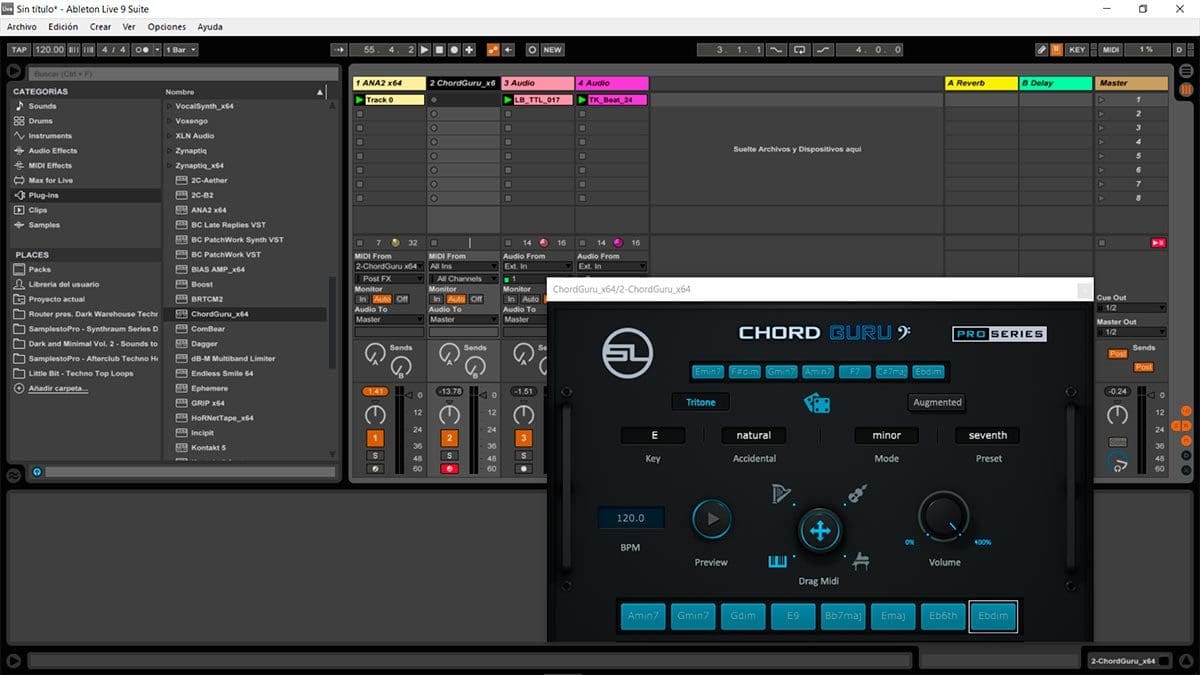
Task: Click the KEY map mode button
Action: point(1077,49)
